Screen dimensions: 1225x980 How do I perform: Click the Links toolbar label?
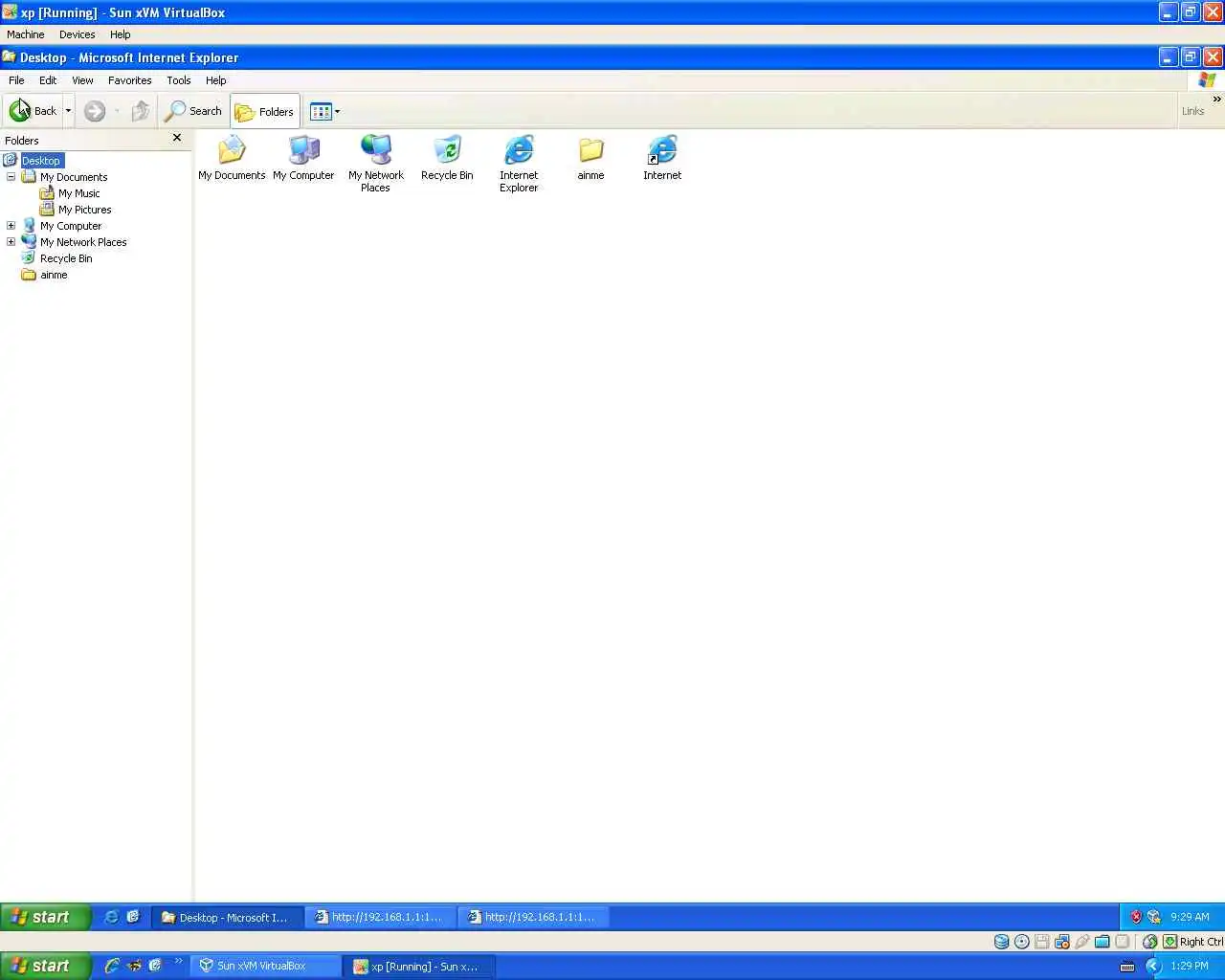pos(1192,111)
